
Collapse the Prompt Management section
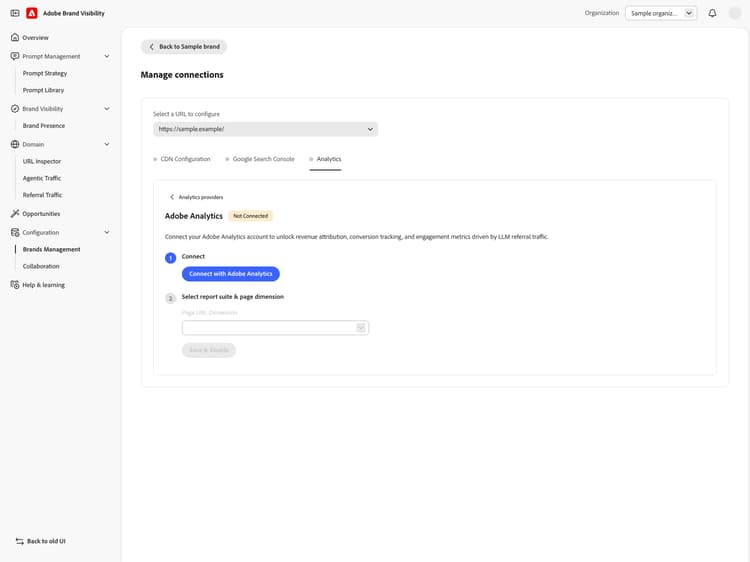pos(107,56)
